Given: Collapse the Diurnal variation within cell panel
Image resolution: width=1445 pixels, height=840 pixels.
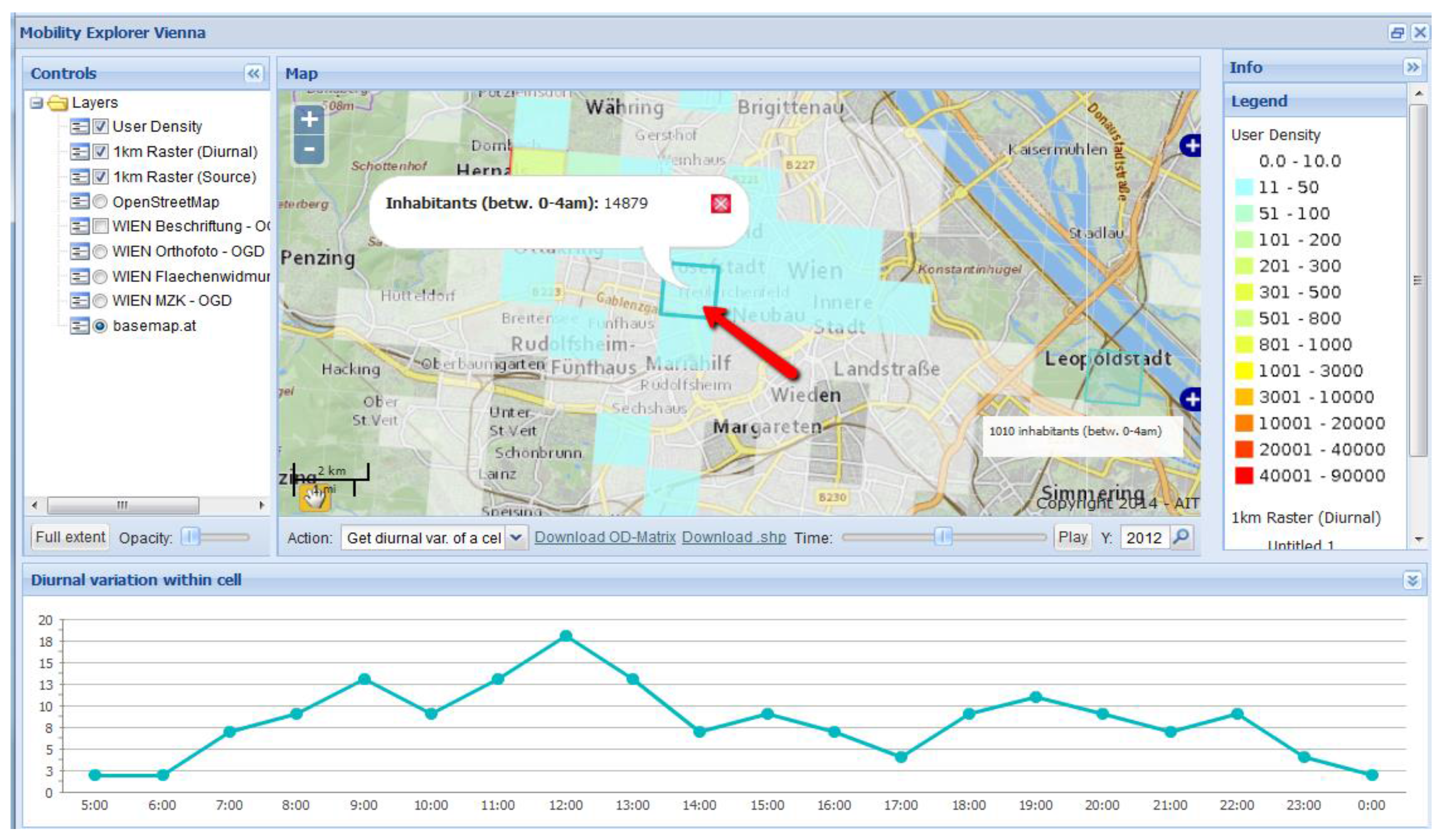Looking at the screenshot, I should pyautogui.click(x=1413, y=580).
